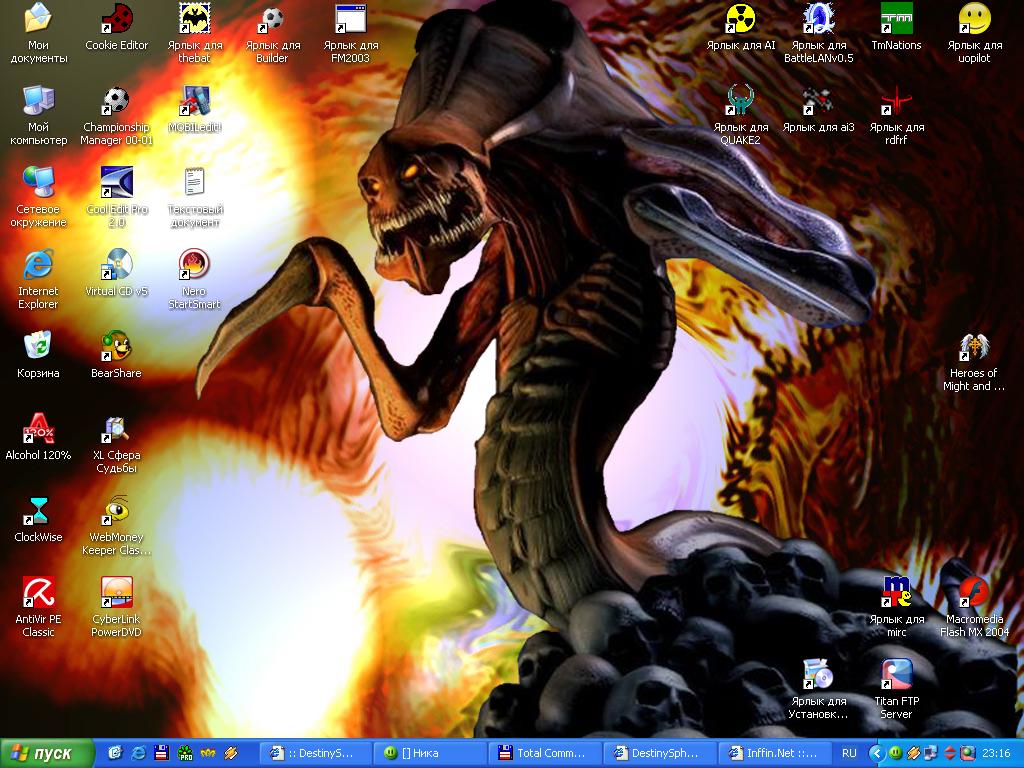Screen dimensions: 1024x768
Task: Select the Ярлык для ai3 icon
Action: pyautogui.click(x=818, y=110)
